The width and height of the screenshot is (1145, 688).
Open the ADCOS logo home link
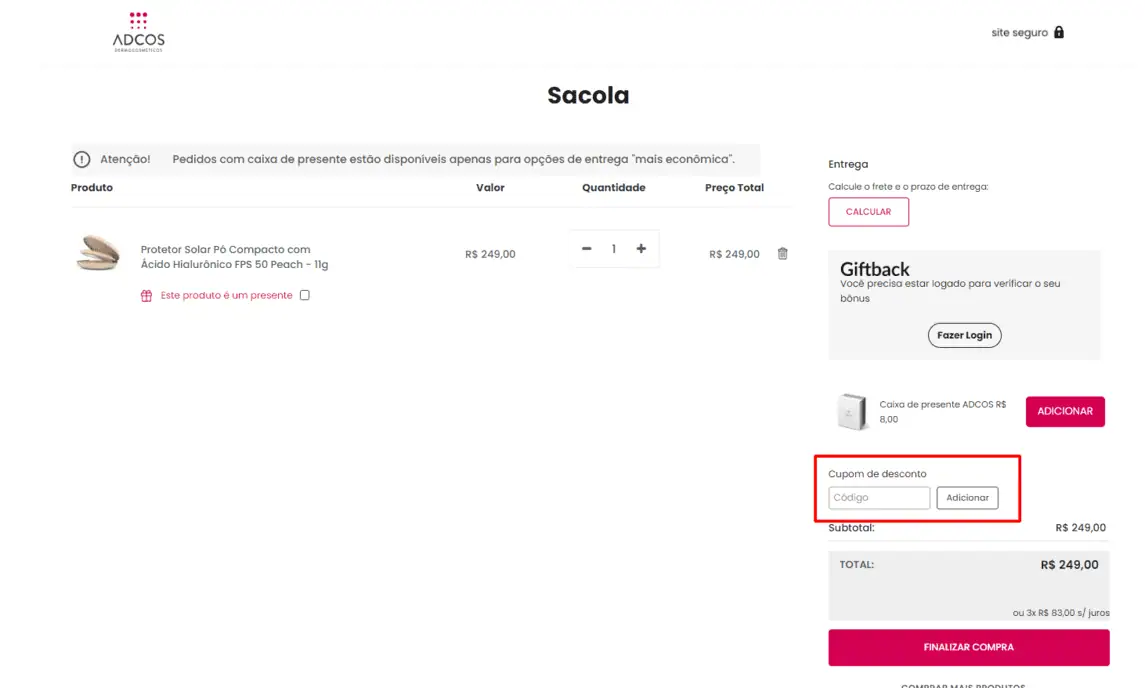click(139, 31)
